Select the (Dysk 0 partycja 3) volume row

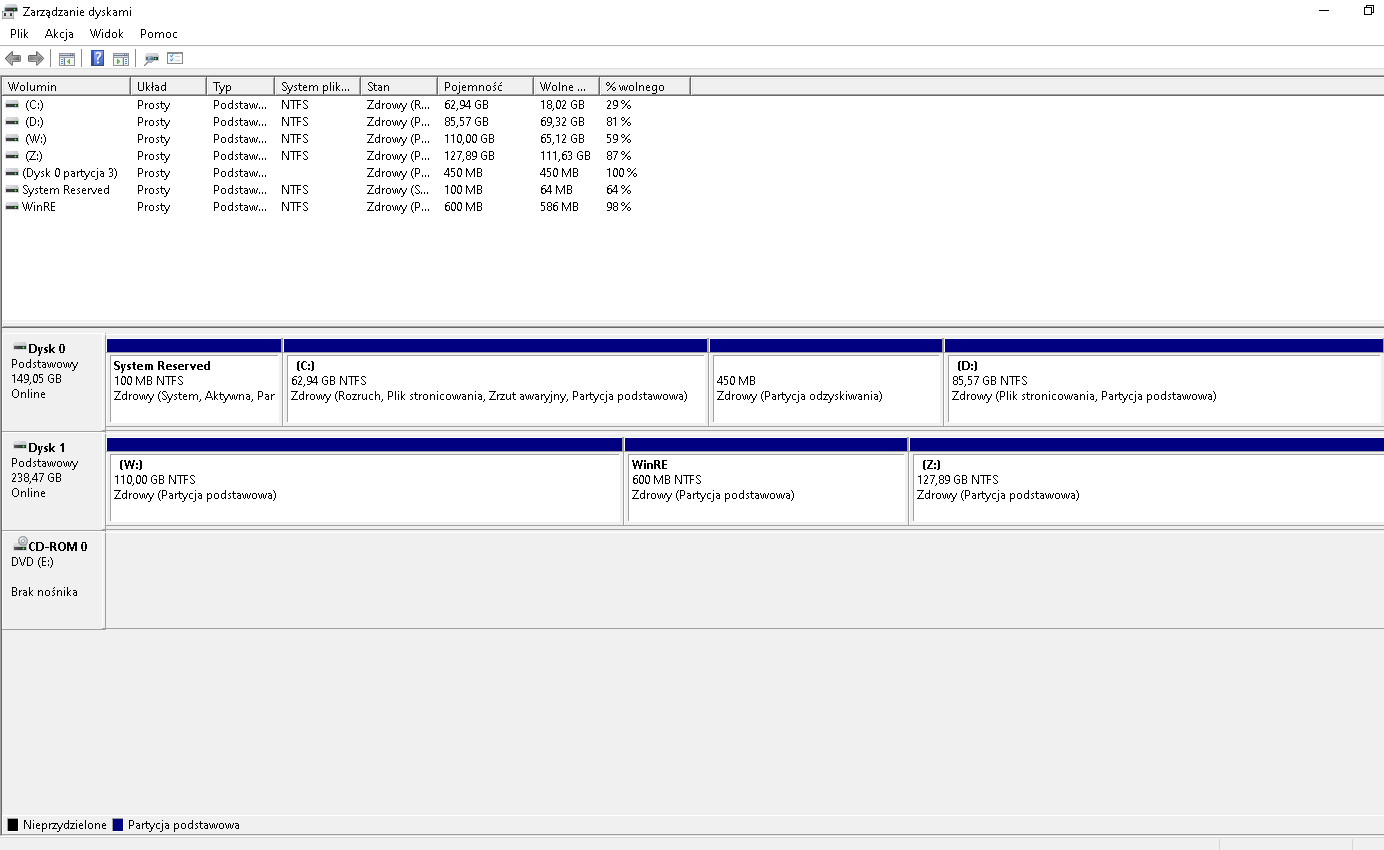tap(346, 173)
